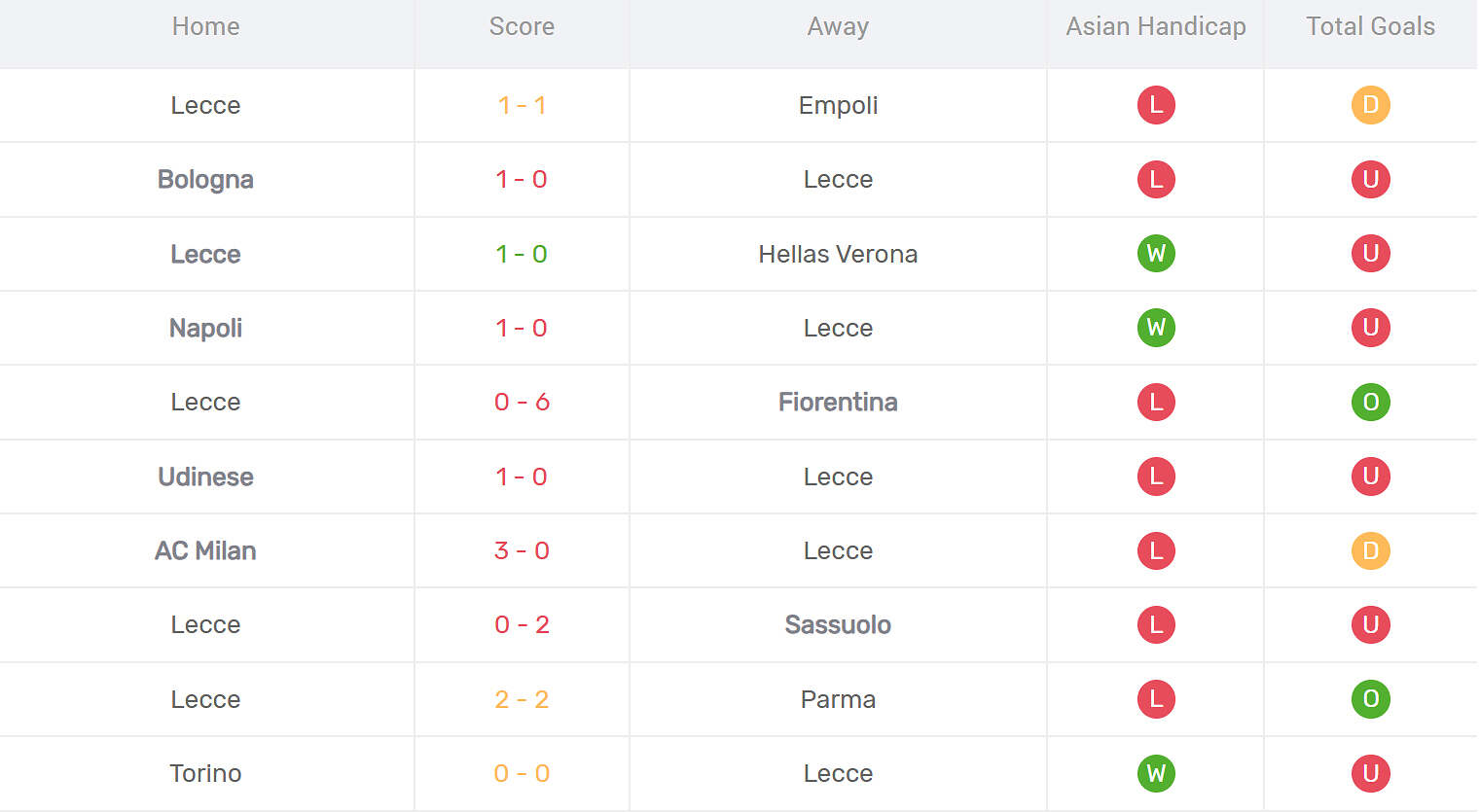
Task: Select the Home column header
Action: 205,26
